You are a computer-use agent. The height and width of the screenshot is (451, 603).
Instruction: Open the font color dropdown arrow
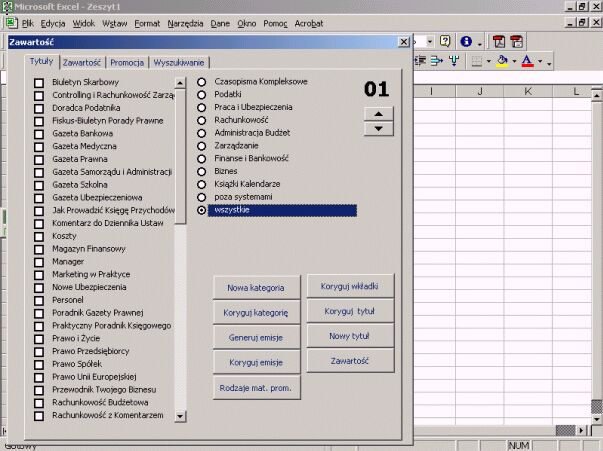coord(541,62)
